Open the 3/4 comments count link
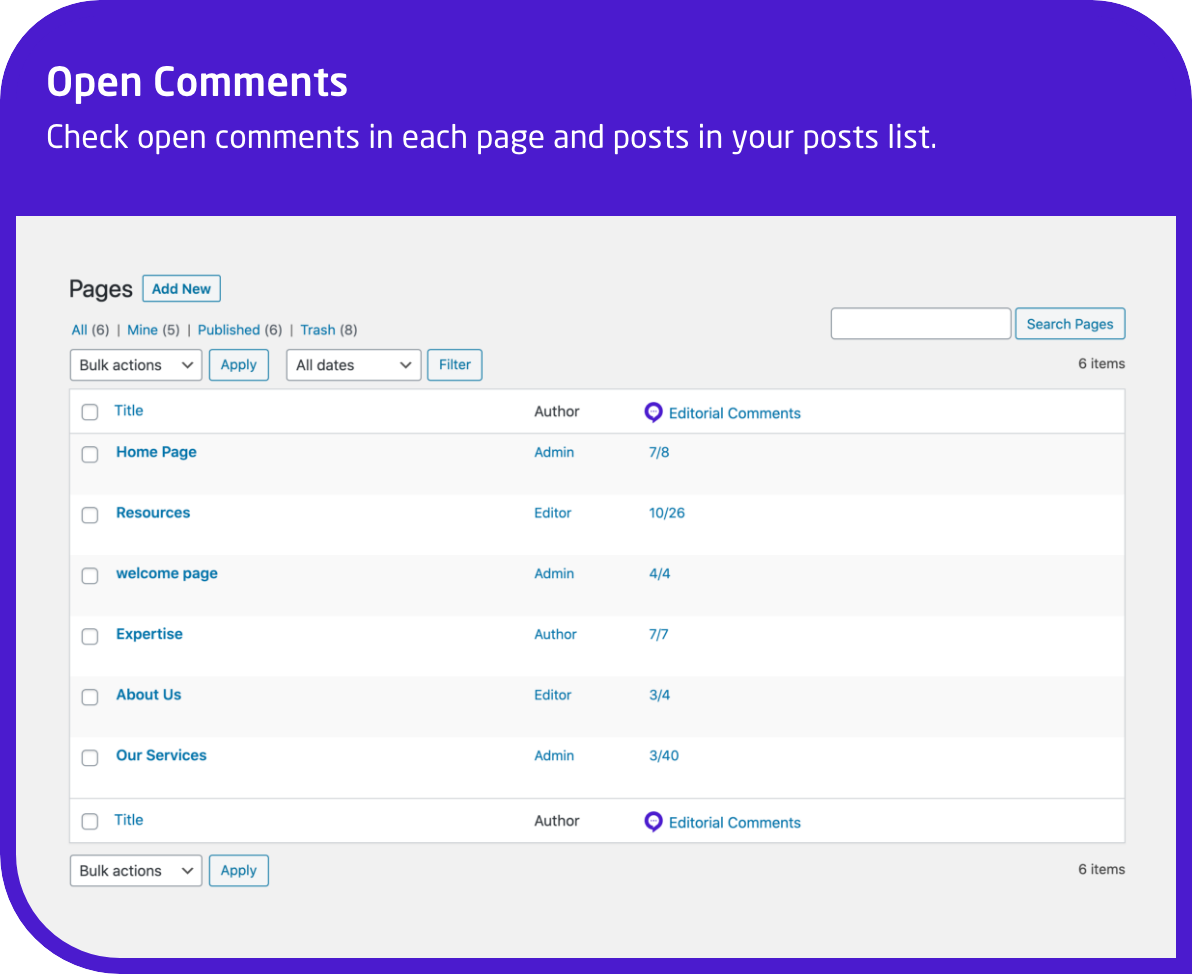 659,695
